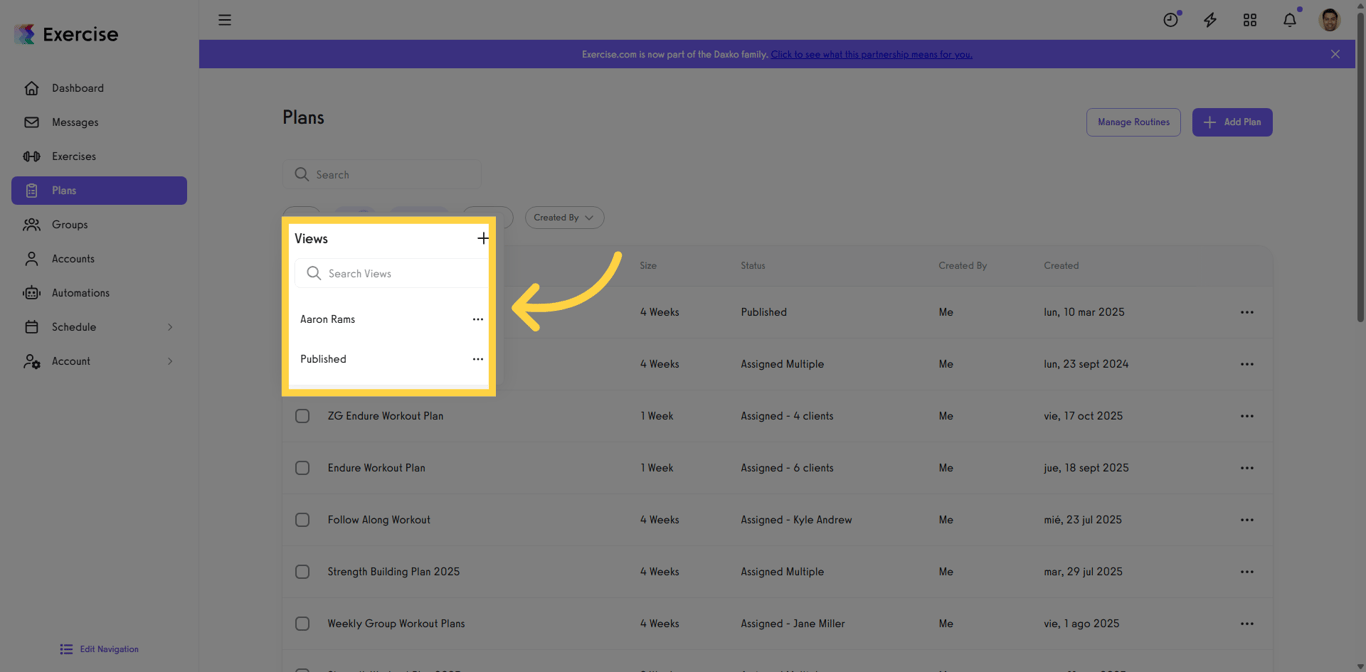Select the Follow Along Workout checkbox
The height and width of the screenshot is (672, 1366).
(x=302, y=520)
